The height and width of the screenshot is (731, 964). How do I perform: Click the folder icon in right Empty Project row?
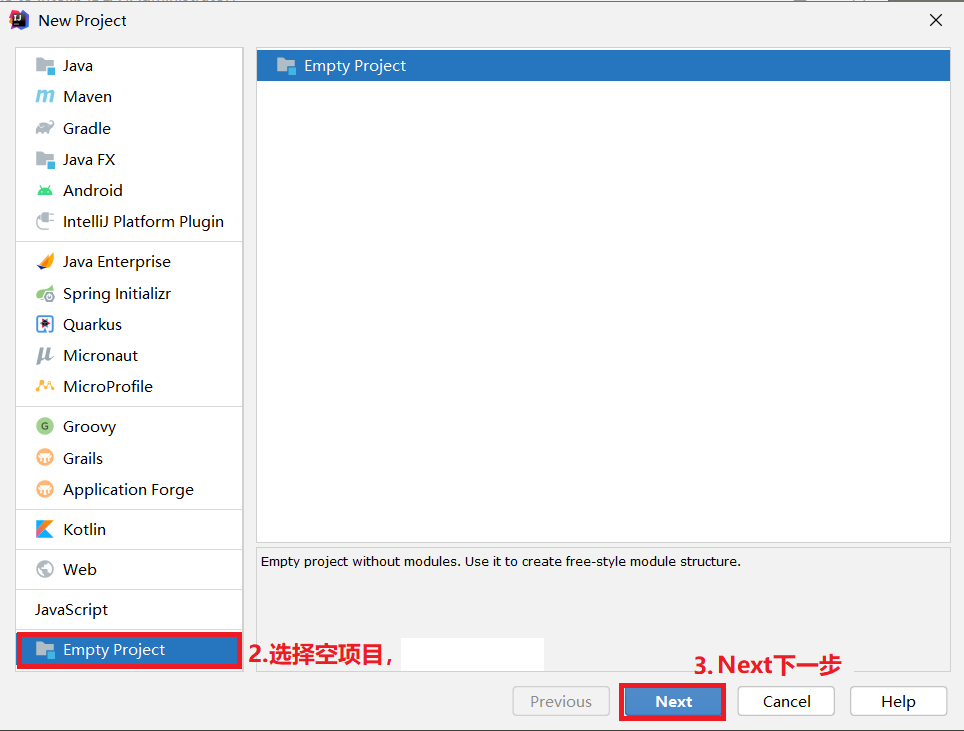tap(286, 66)
